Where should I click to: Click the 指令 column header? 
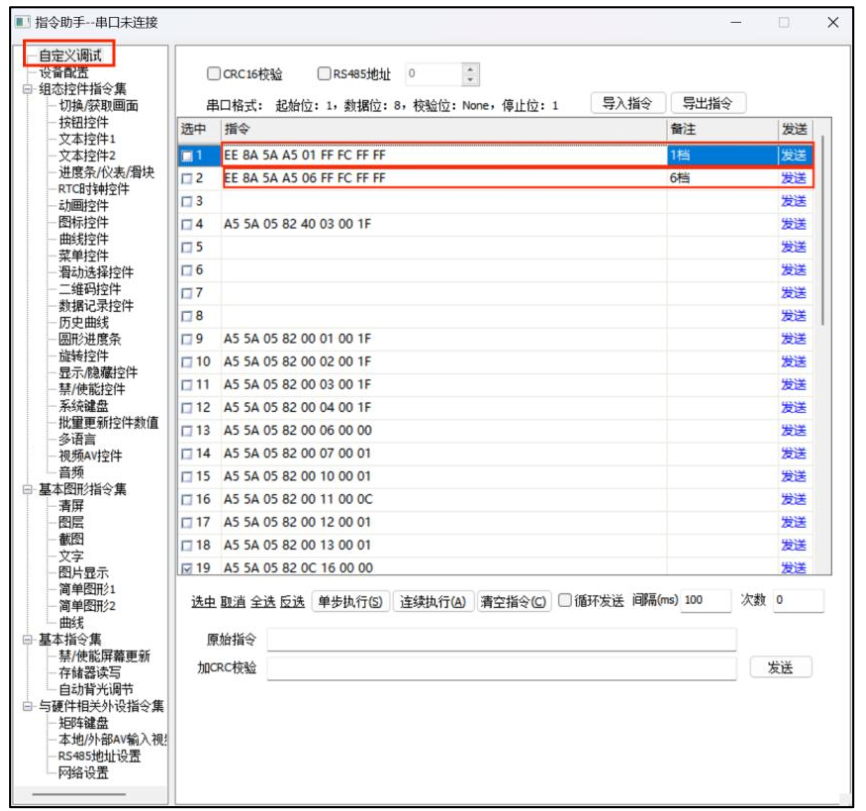click(x=444, y=130)
